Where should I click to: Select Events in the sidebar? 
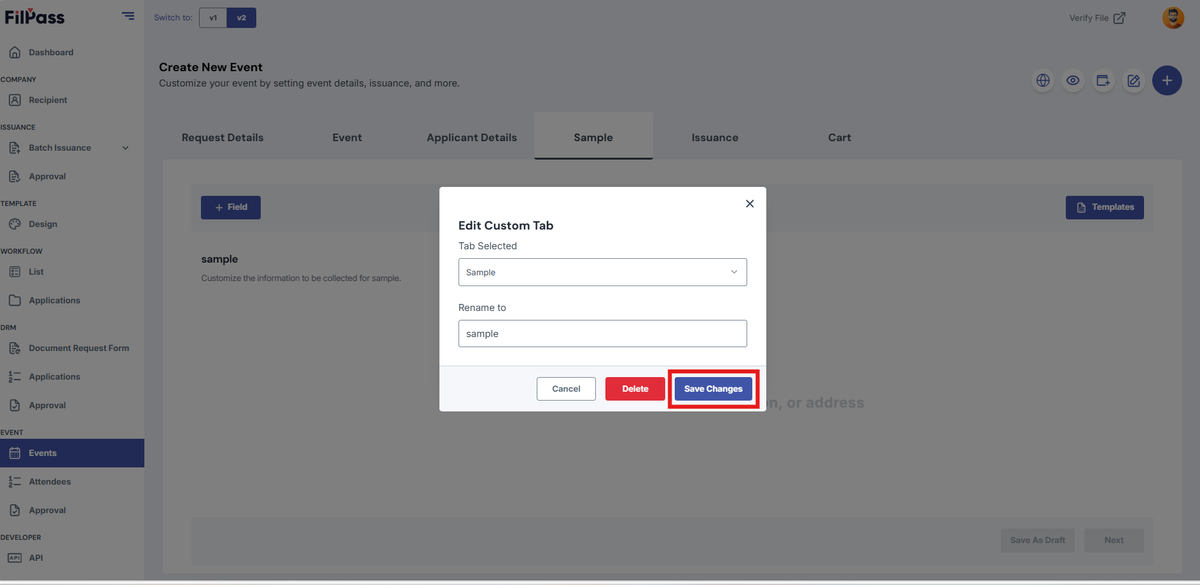coord(72,453)
